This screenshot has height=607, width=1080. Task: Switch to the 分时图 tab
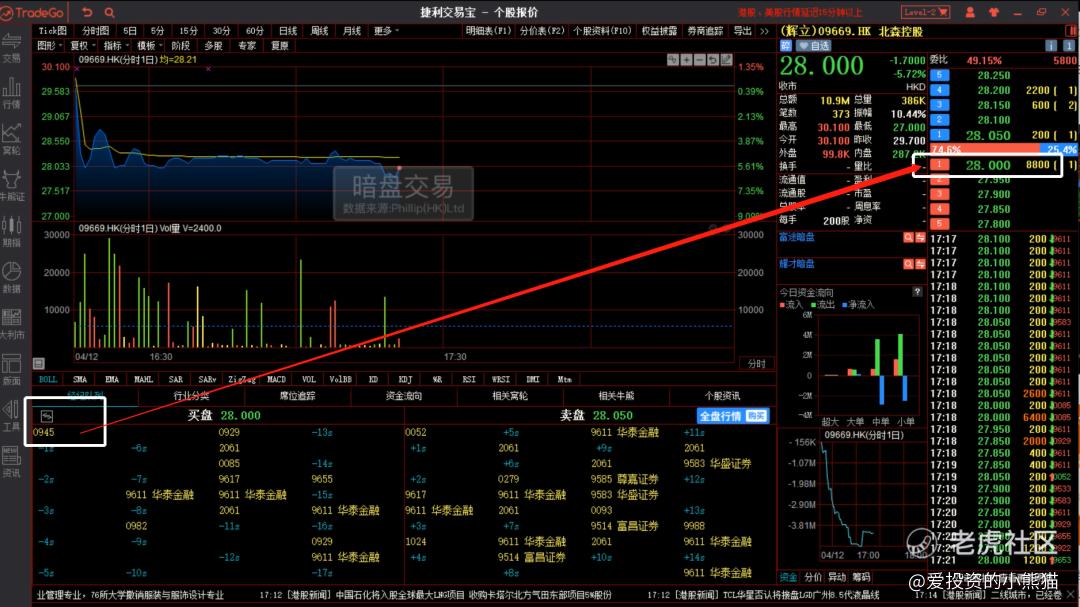point(96,30)
